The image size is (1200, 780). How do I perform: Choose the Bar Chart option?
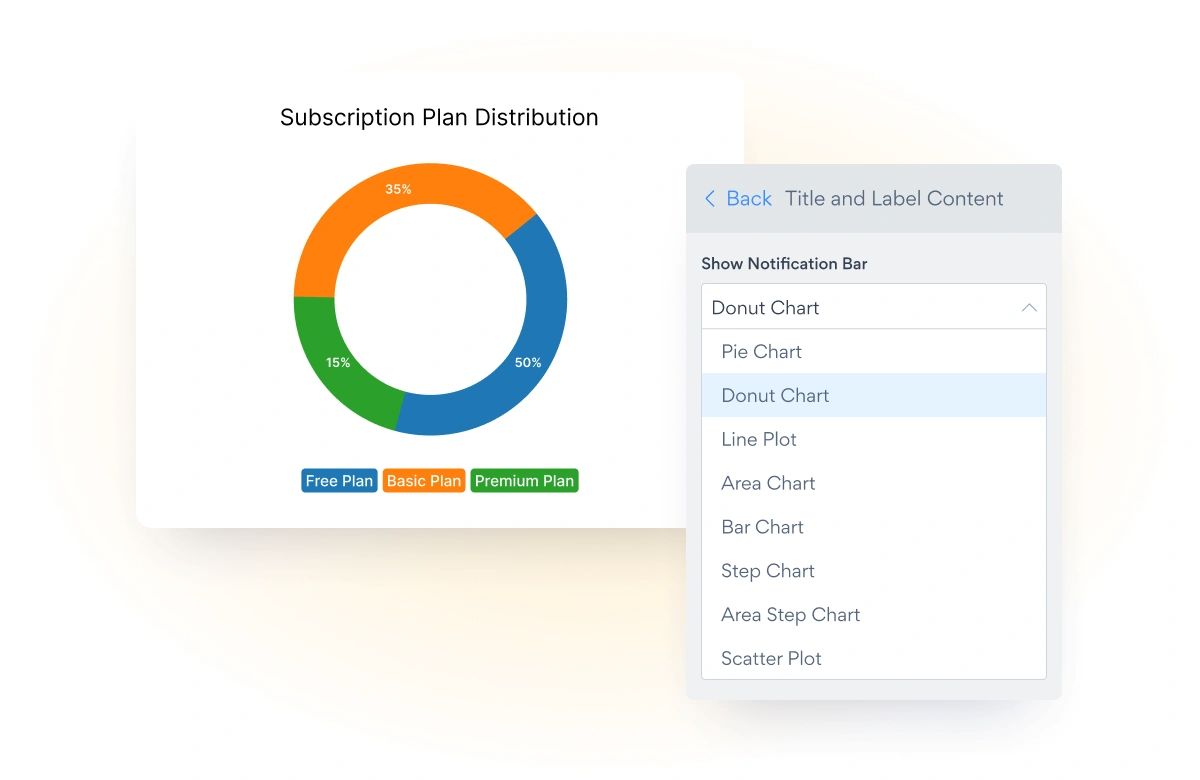(763, 527)
